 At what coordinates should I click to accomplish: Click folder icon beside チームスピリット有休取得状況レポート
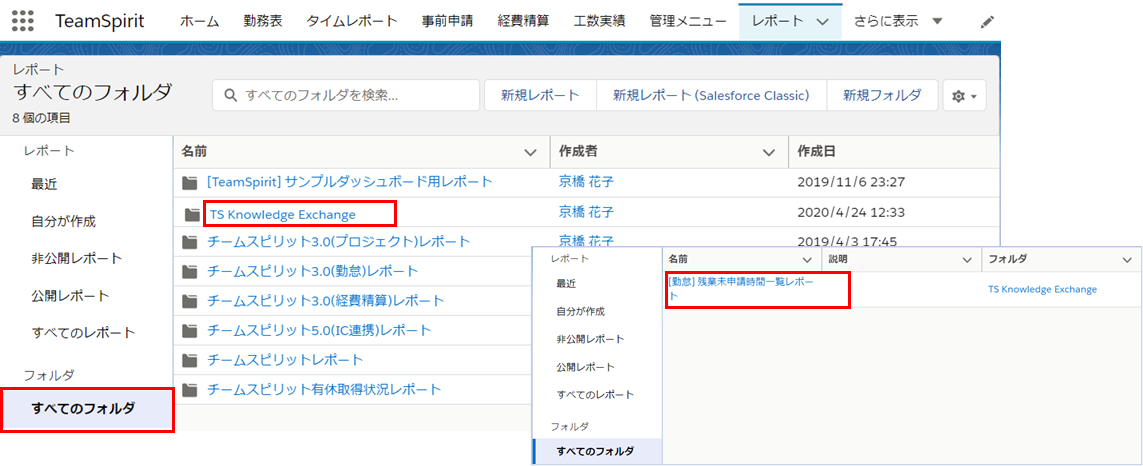[190, 389]
